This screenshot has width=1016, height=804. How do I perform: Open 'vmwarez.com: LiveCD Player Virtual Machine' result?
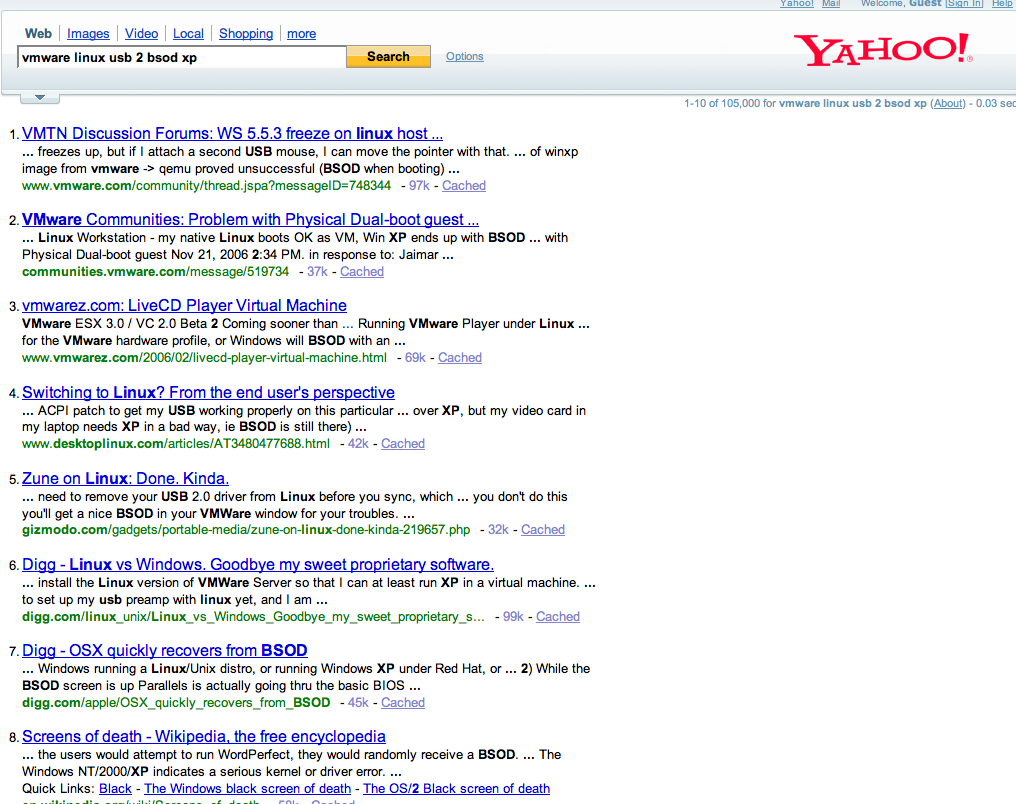tap(184, 306)
